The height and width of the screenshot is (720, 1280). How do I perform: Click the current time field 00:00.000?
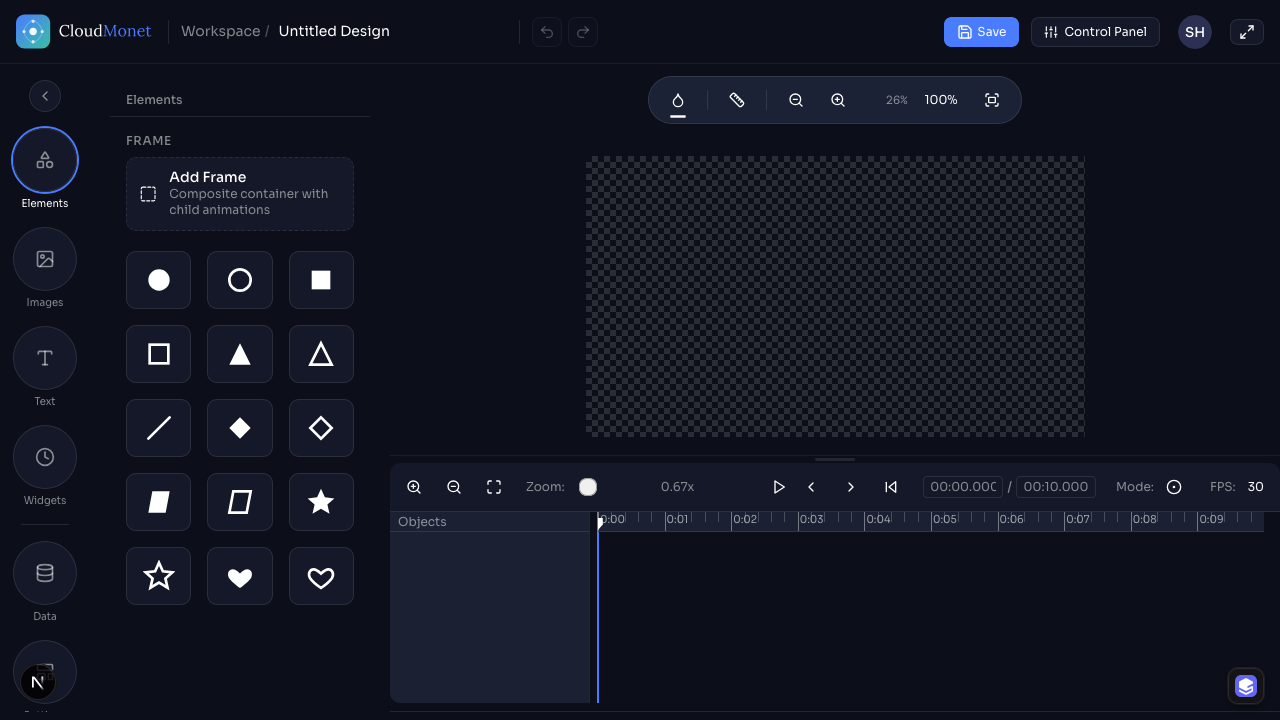963,487
